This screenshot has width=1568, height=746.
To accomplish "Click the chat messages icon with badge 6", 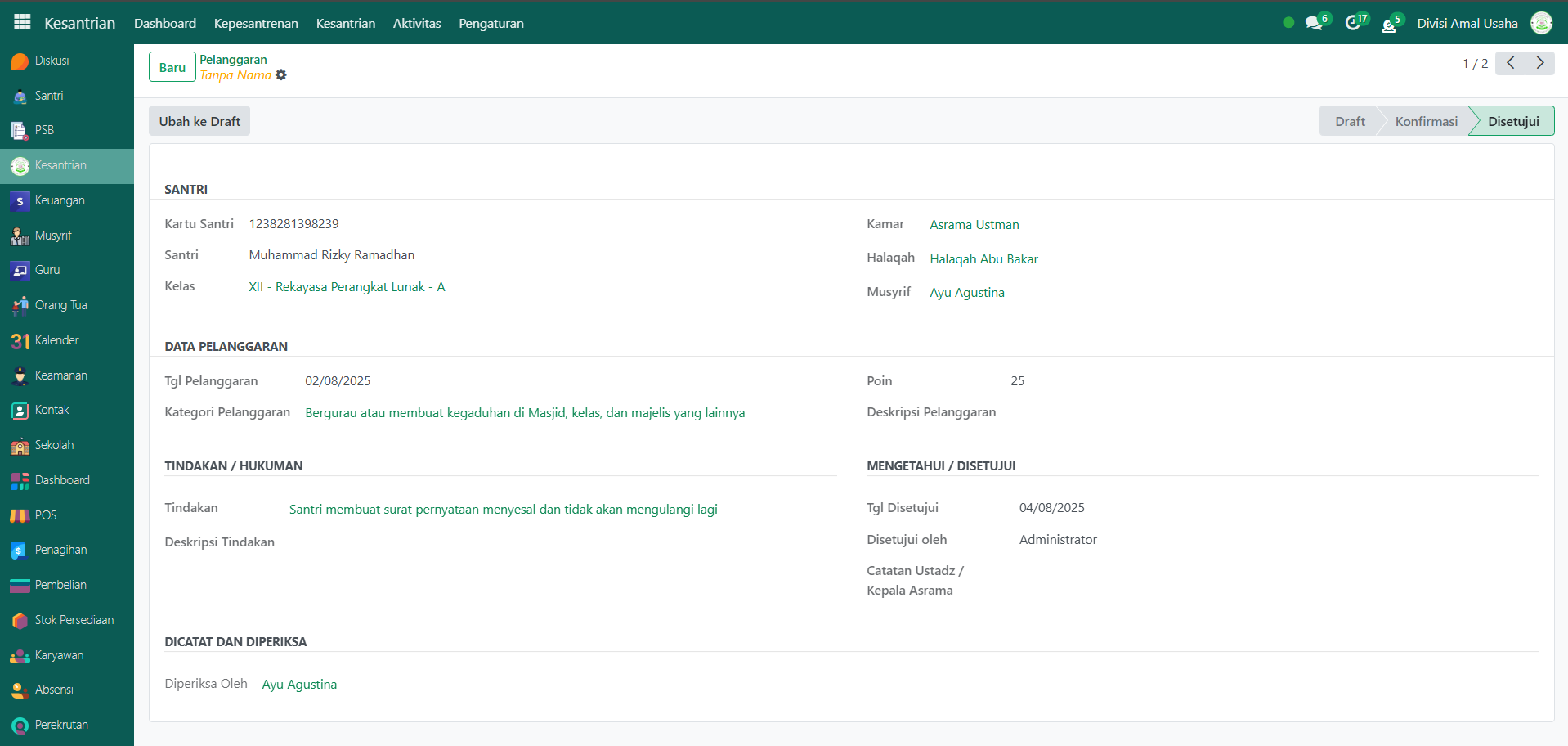I will point(1314,23).
